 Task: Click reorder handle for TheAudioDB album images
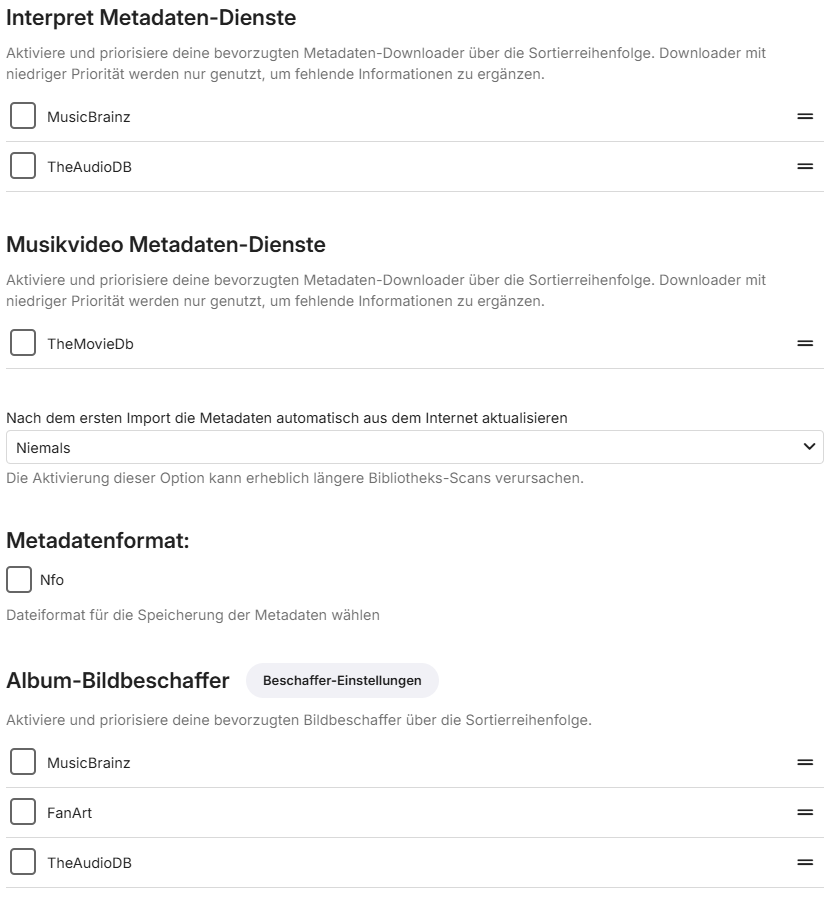[x=804, y=863]
